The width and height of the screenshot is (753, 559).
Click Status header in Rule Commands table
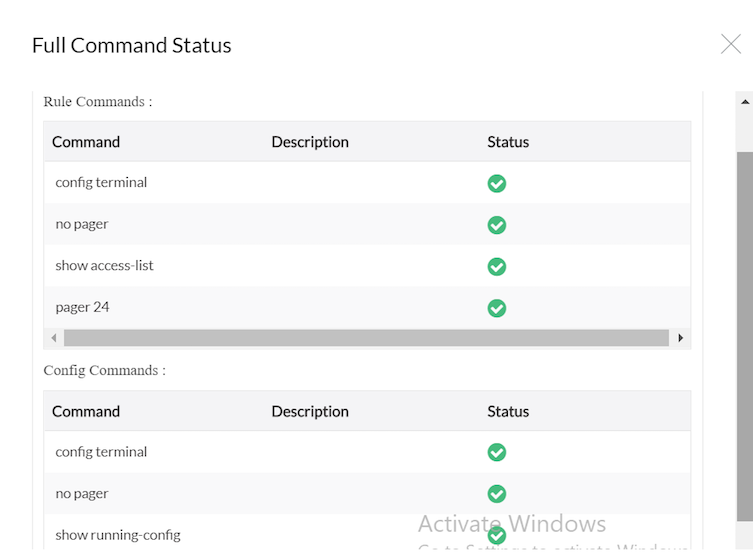click(x=508, y=142)
